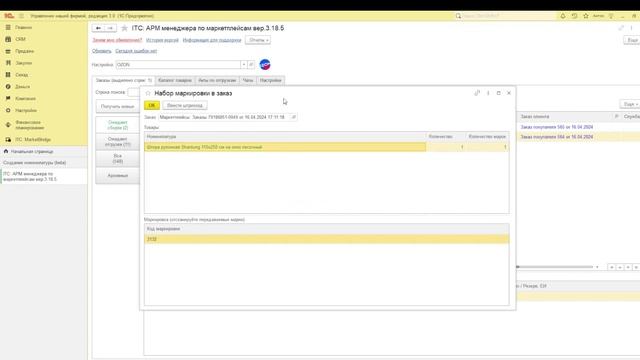The width and height of the screenshot is (640, 360).
Task: Click the Код маркировки column header
Action: (327, 229)
